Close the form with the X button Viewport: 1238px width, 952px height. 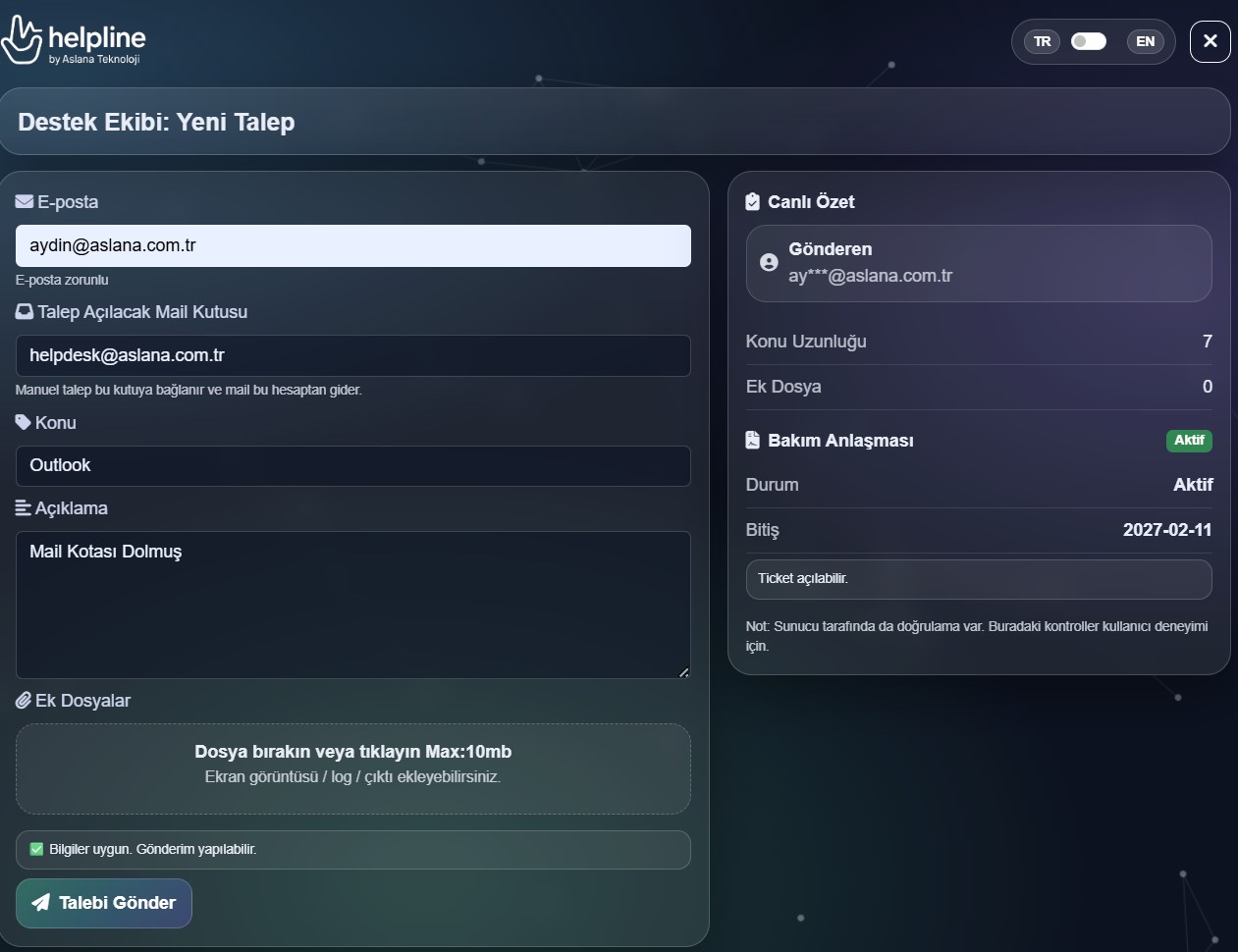tap(1210, 41)
